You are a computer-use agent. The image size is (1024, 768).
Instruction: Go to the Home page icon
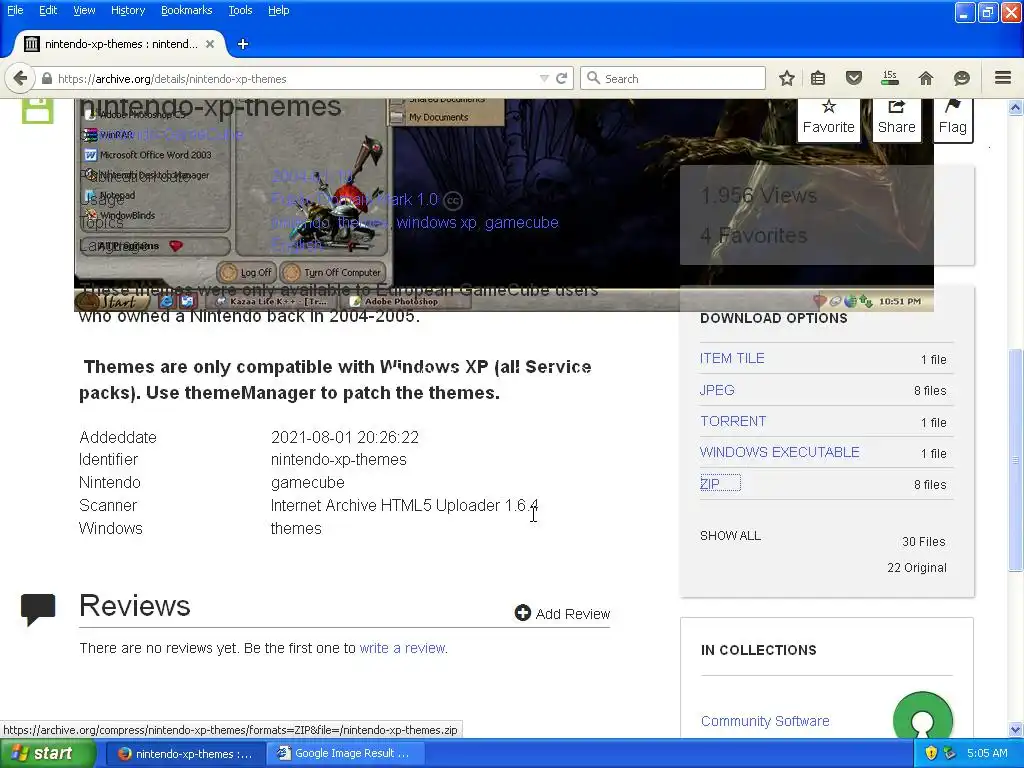click(x=926, y=78)
